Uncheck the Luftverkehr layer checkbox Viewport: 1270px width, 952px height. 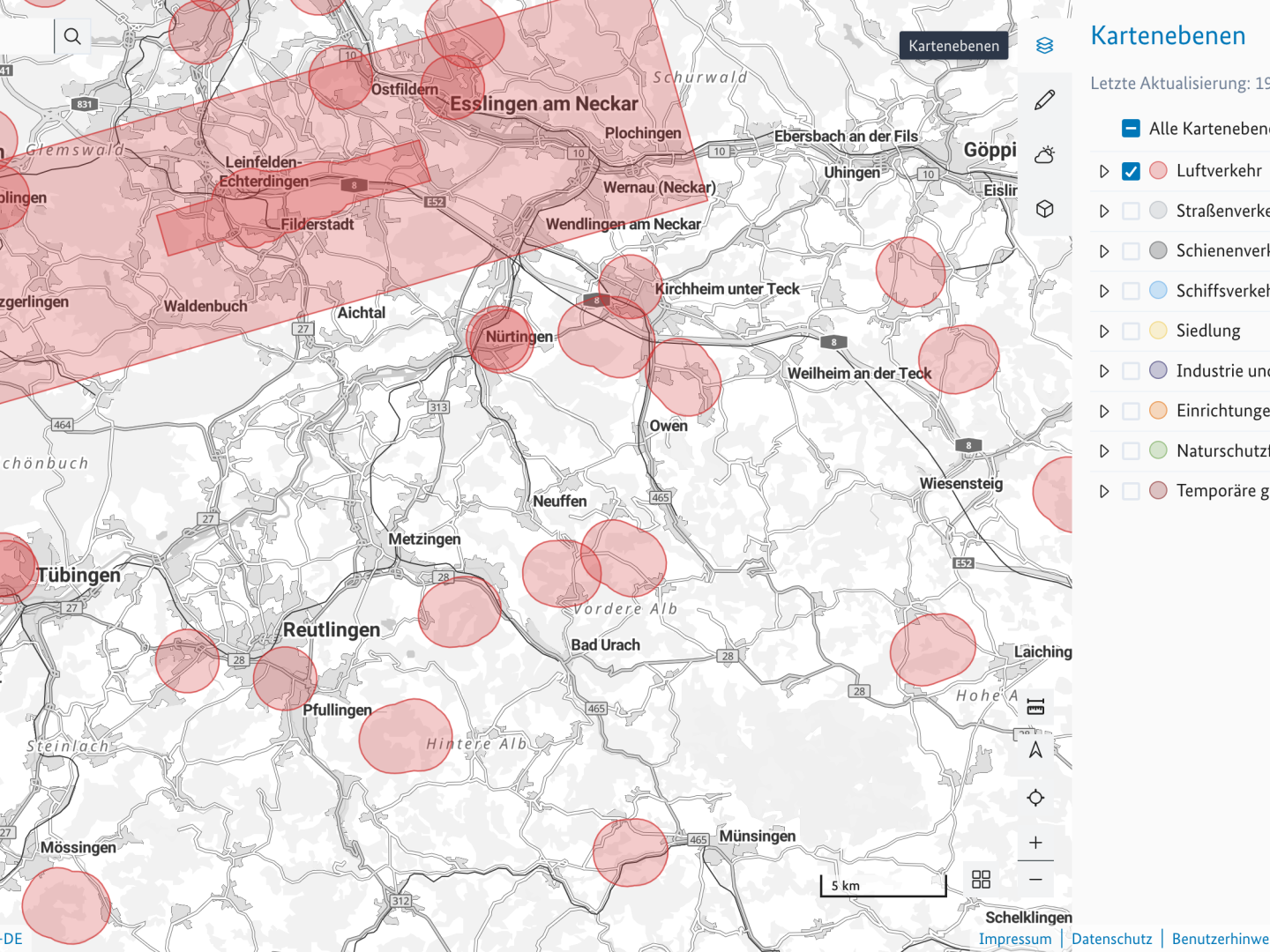click(x=1131, y=171)
